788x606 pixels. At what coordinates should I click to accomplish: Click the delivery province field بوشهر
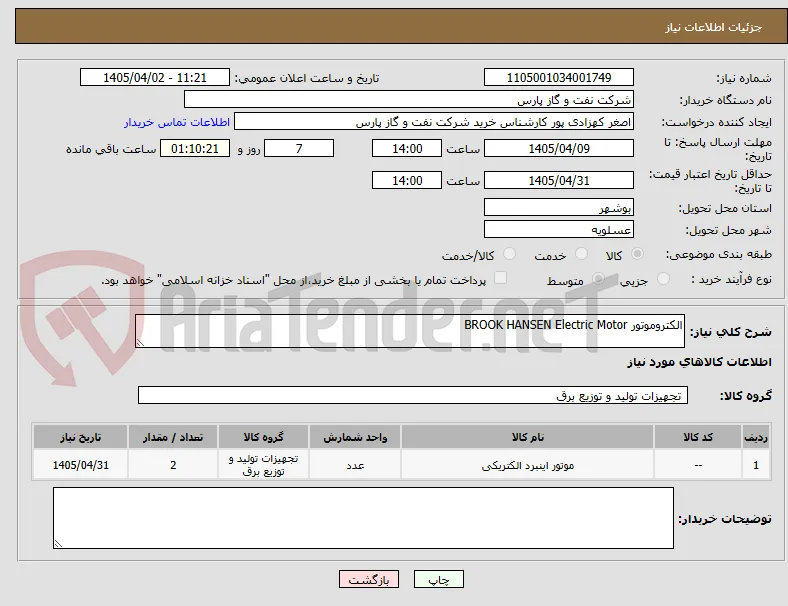coord(559,208)
